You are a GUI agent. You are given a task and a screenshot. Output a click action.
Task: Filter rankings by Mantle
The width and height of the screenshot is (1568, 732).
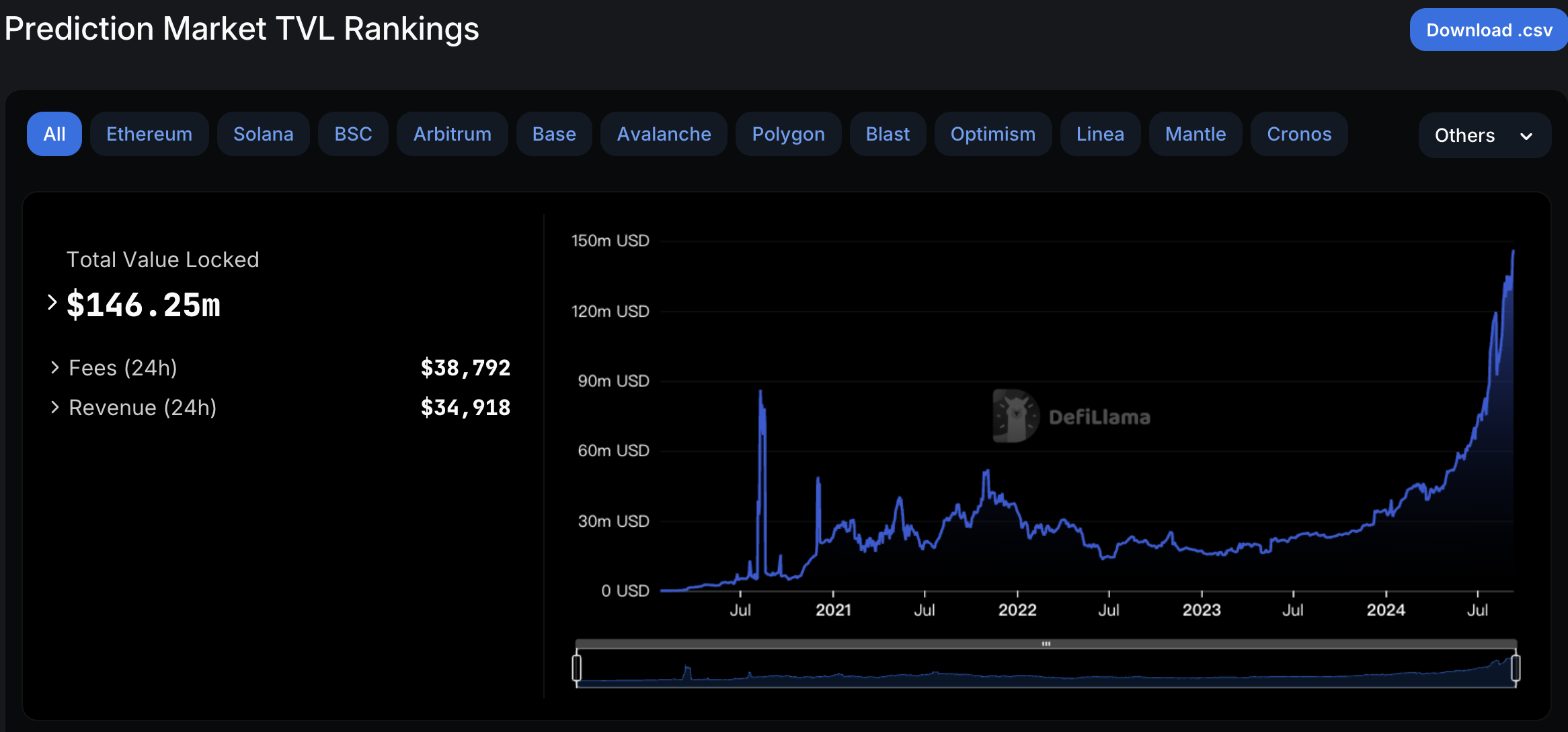pyautogui.click(x=1195, y=134)
